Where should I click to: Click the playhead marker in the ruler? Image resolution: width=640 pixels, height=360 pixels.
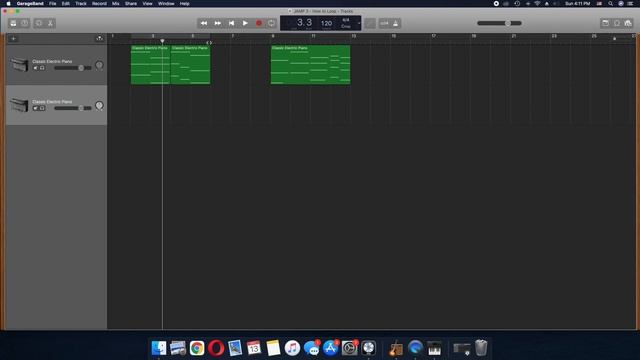[x=162, y=41]
